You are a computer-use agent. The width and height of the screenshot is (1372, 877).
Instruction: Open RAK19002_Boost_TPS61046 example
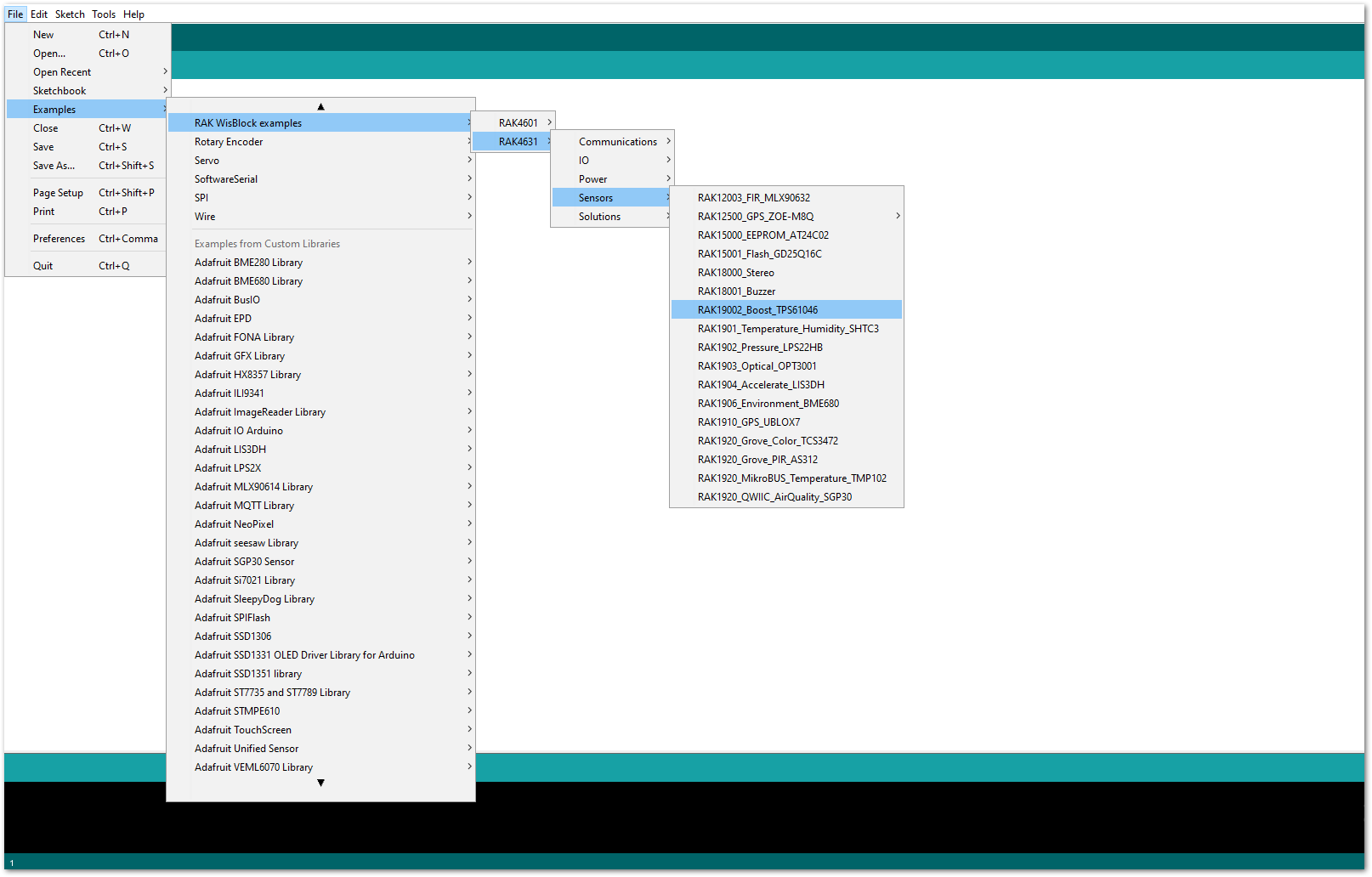point(786,310)
